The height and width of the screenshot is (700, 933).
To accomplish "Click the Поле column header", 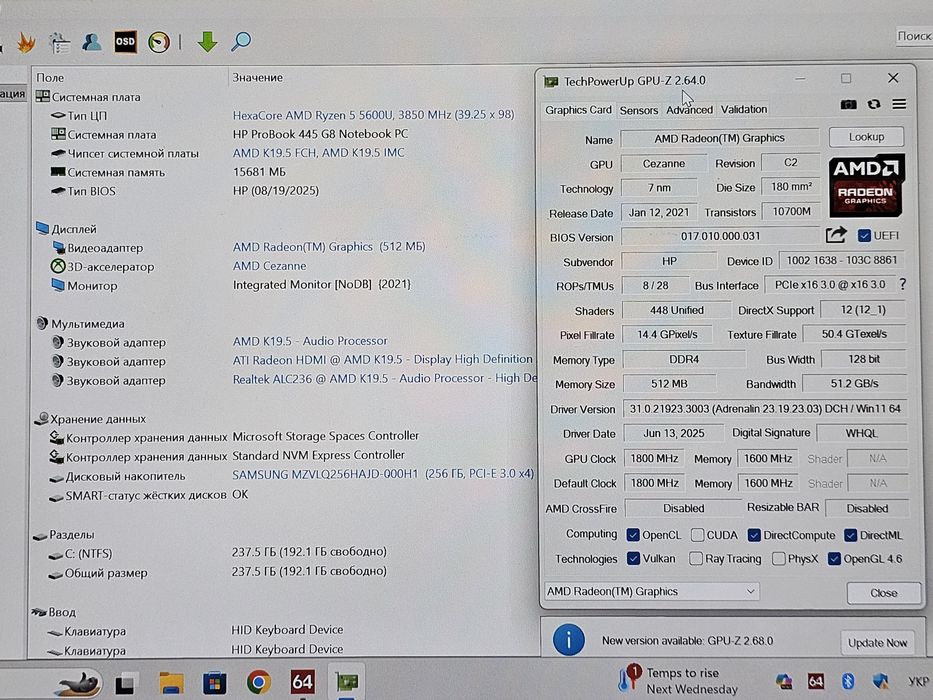I will pos(50,78).
